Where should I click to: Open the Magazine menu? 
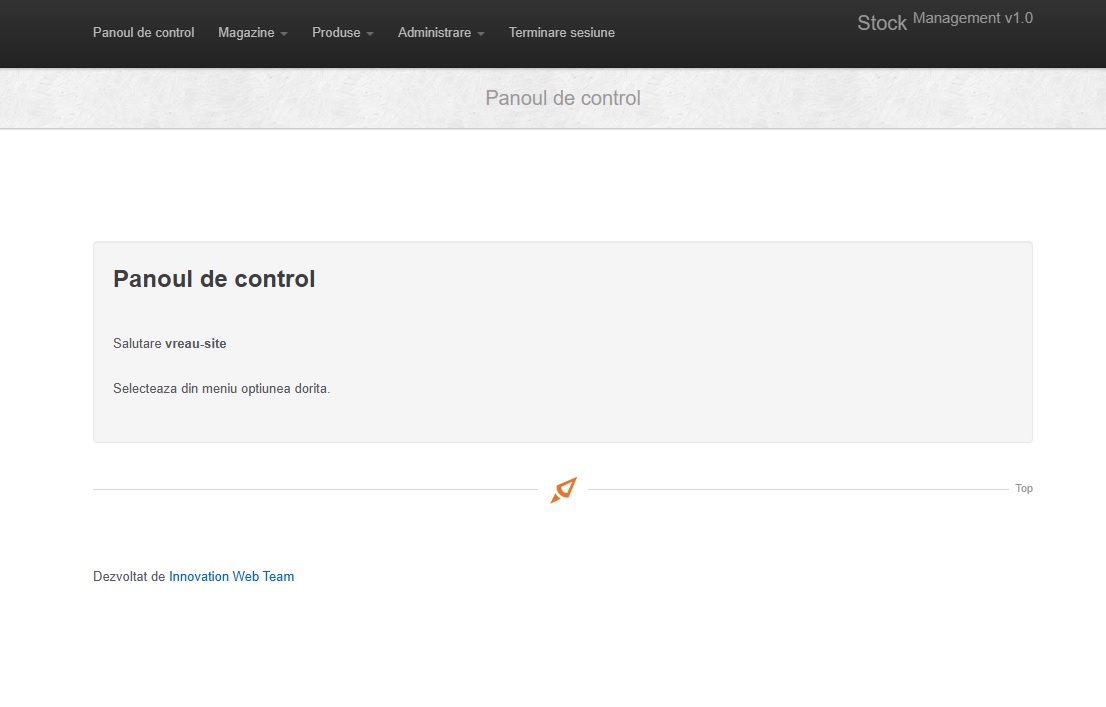(x=246, y=33)
